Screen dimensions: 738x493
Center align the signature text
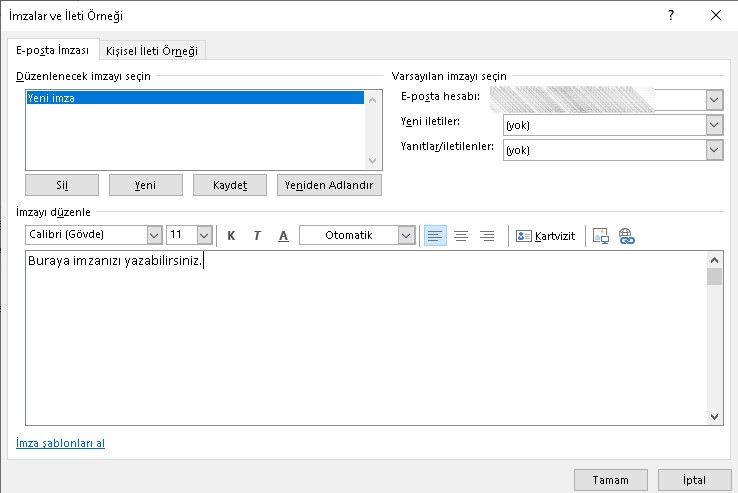[x=461, y=235]
